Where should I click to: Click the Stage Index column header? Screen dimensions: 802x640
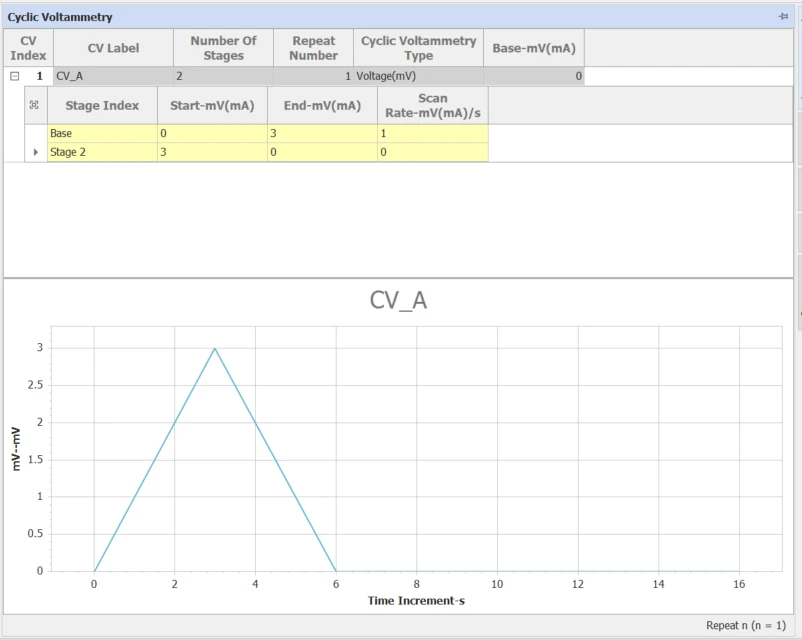click(x=102, y=105)
